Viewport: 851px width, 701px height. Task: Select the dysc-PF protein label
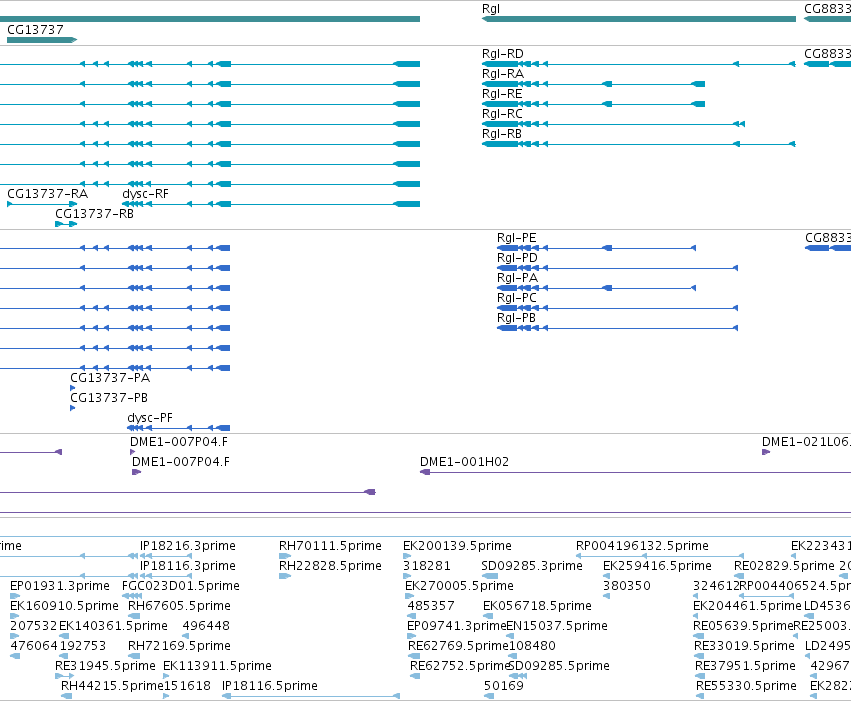(x=150, y=418)
